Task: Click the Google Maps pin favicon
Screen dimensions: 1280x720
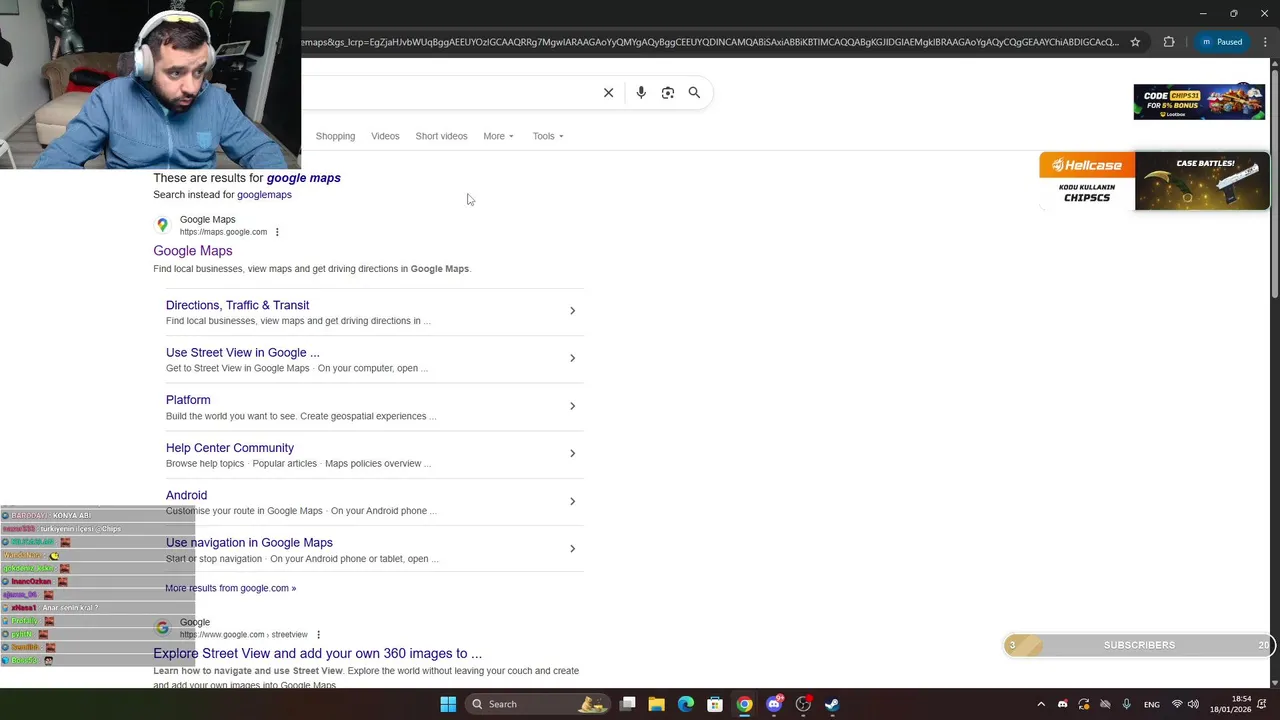Action: (162, 225)
